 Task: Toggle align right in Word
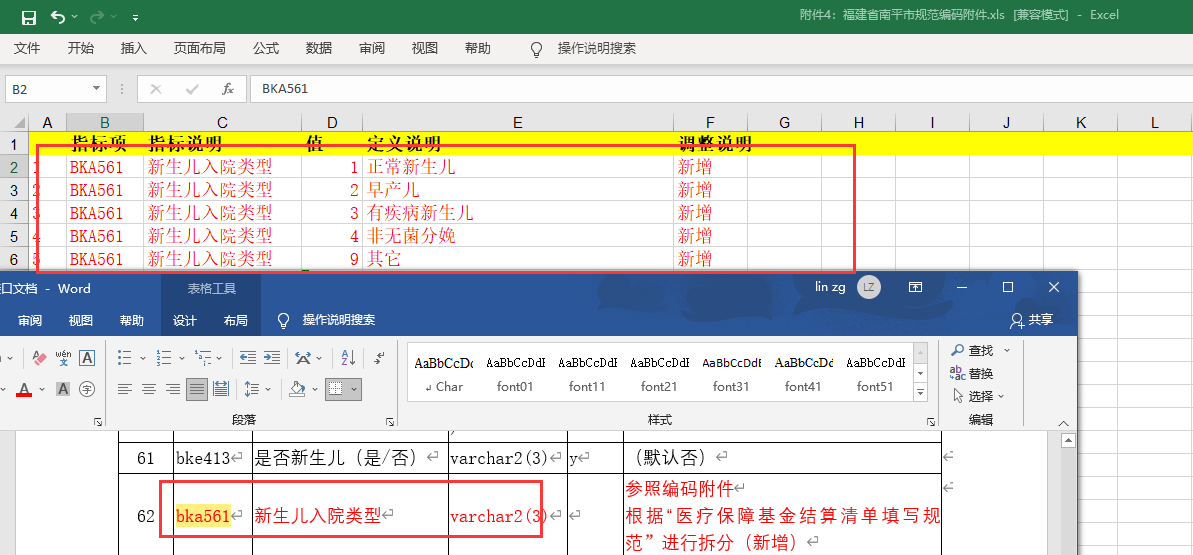[173, 389]
